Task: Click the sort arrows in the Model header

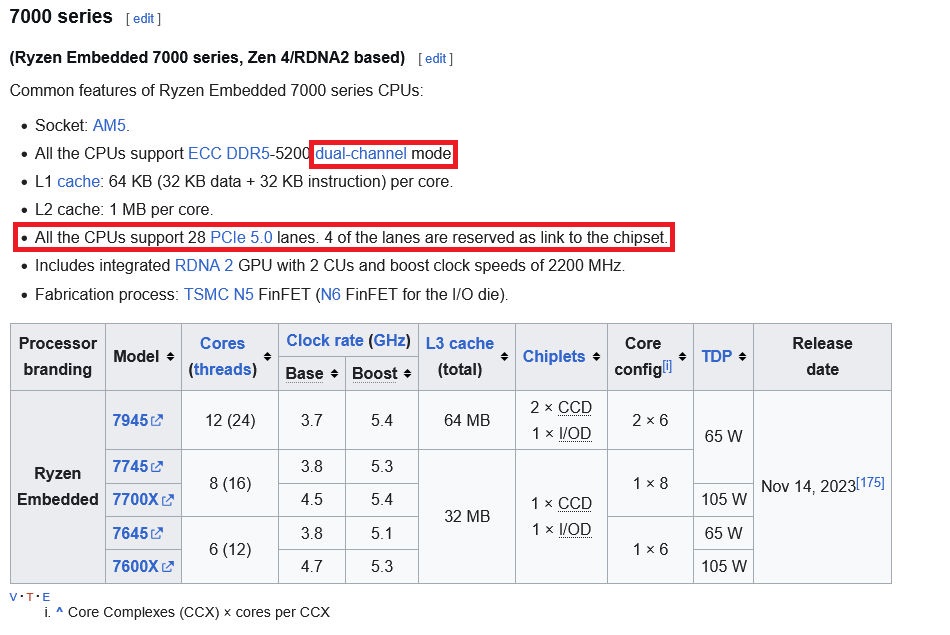Action: pos(171,357)
